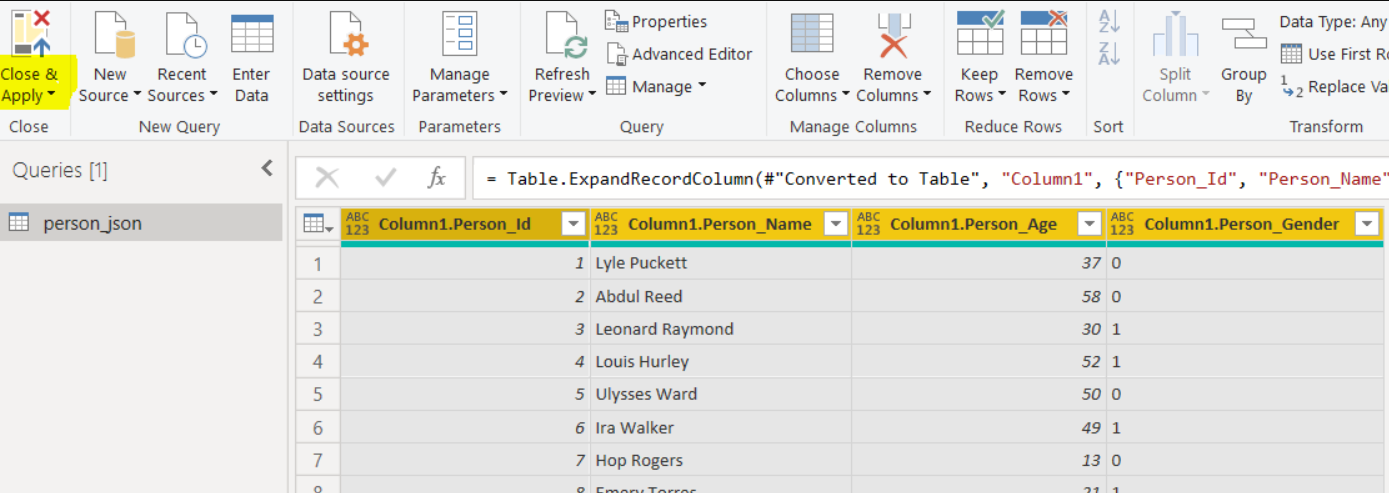Click the Keep Rows icon
The height and width of the screenshot is (493, 1389).
980,33
